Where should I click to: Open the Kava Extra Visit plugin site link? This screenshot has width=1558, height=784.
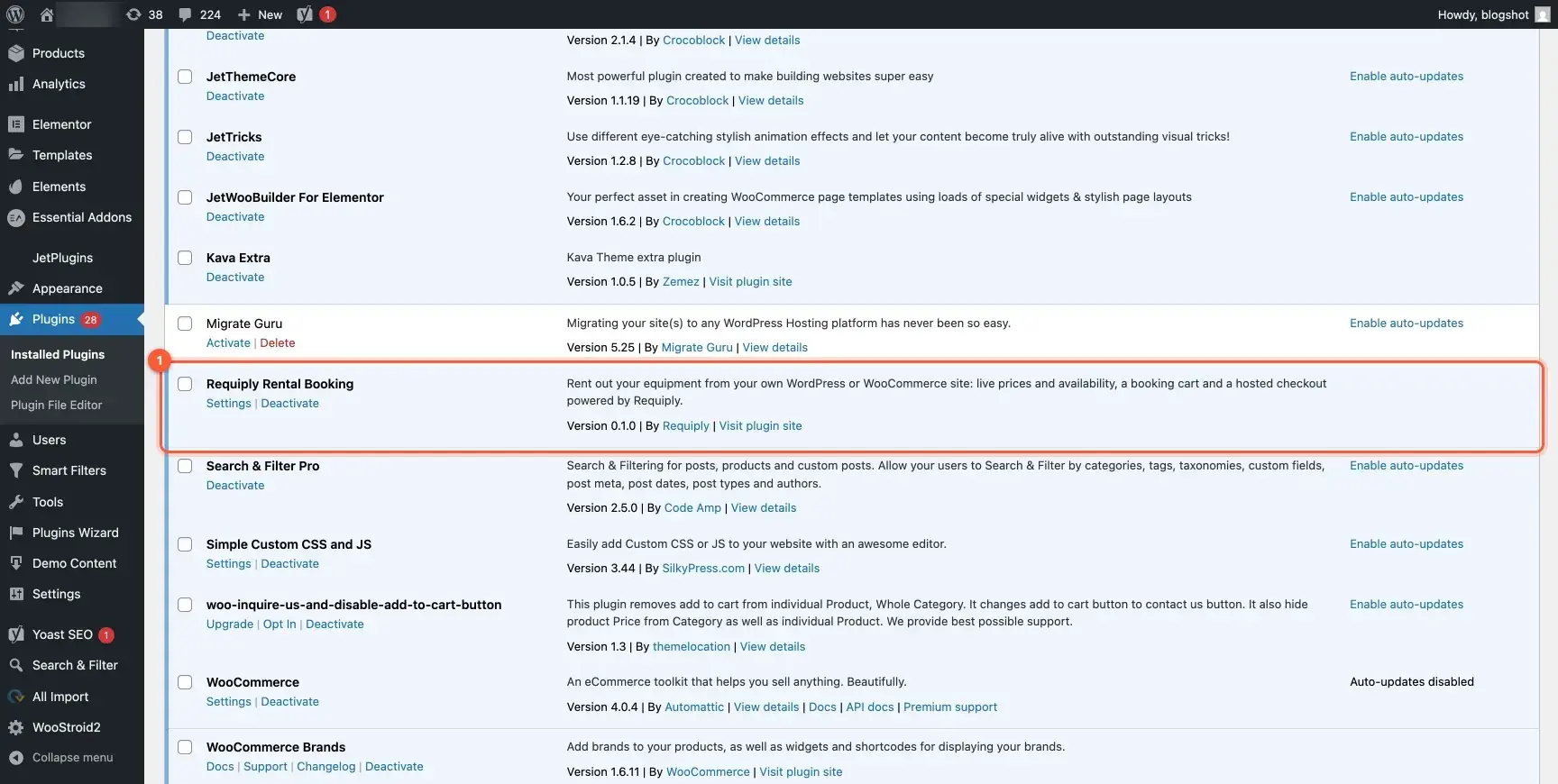751,281
